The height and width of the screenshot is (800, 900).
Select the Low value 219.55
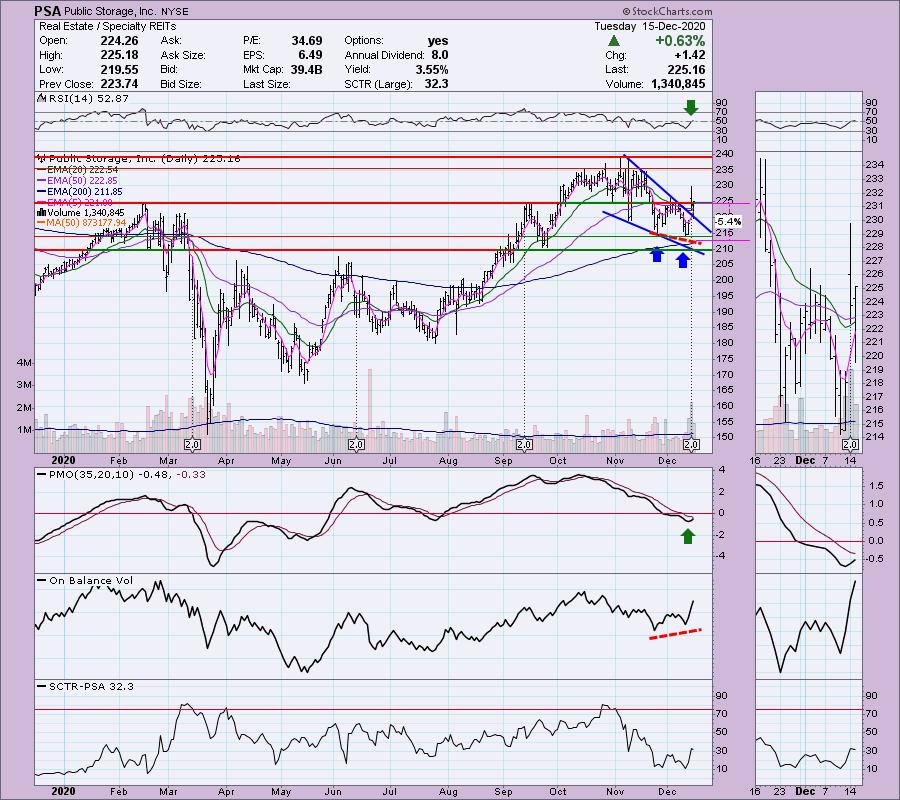[x=119, y=69]
